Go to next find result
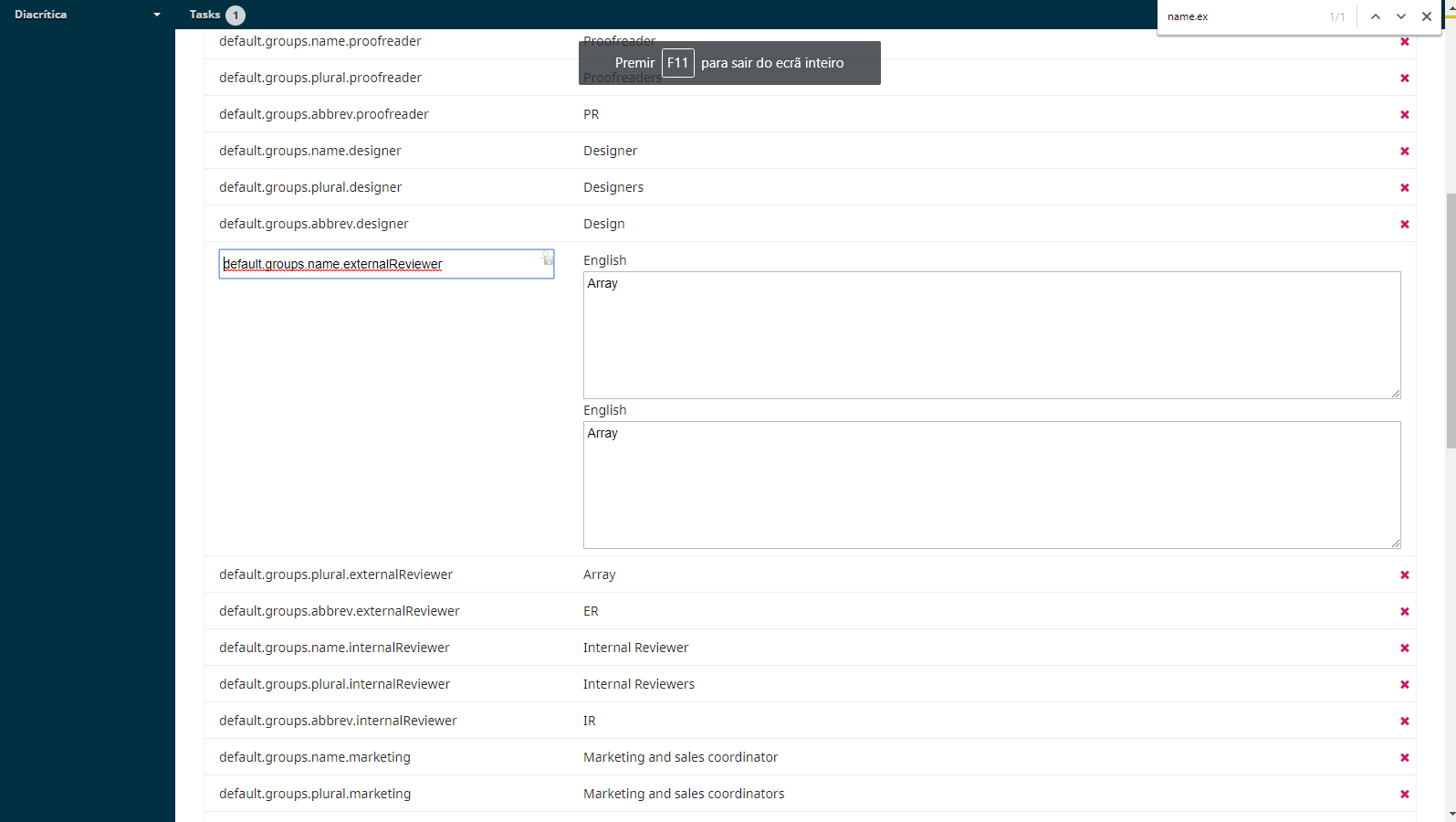The image size is (1456, 822). [1401, 16]
